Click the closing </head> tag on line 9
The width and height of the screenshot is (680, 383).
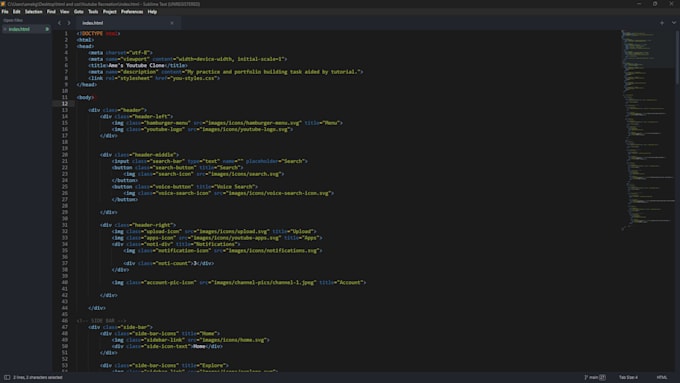click(x=87, y=85)
